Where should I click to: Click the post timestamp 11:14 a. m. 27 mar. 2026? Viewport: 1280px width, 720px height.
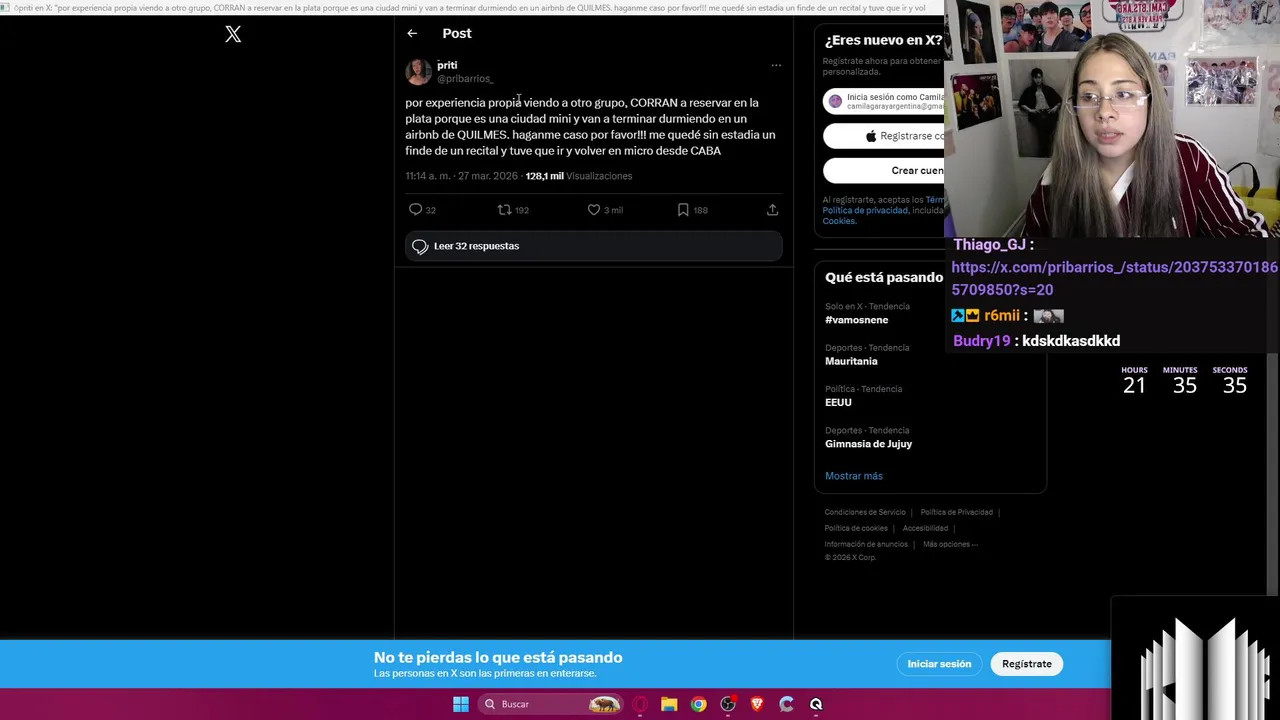click(x=461, y=176)
